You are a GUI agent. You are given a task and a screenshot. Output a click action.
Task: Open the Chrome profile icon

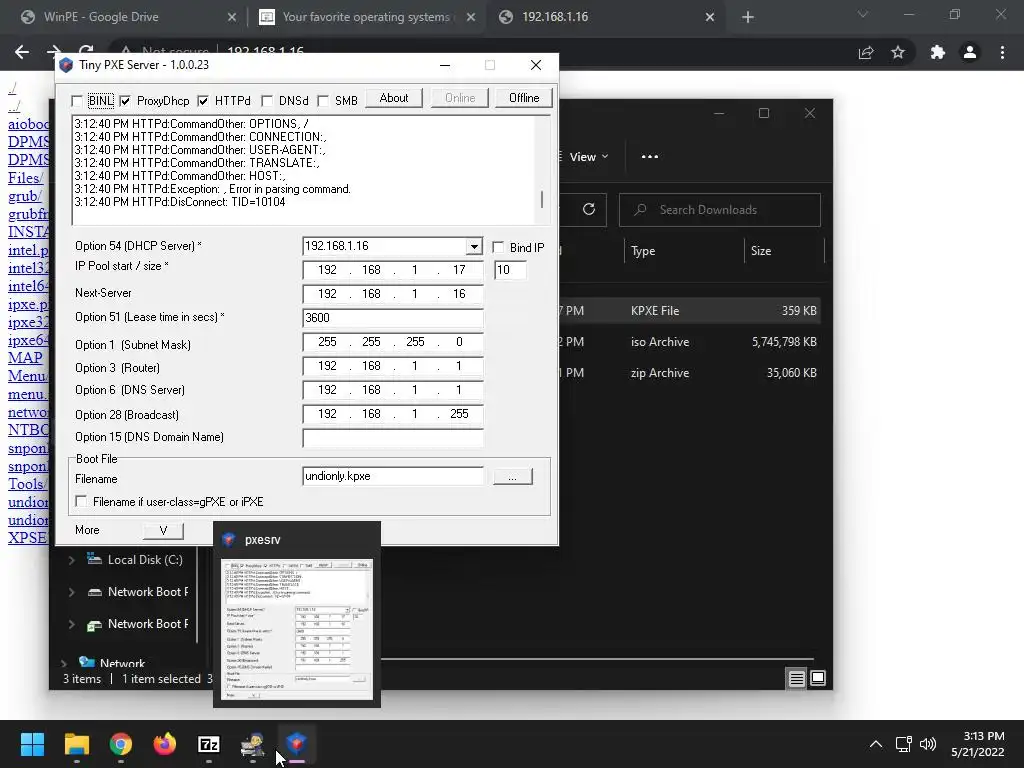[970, 52]
